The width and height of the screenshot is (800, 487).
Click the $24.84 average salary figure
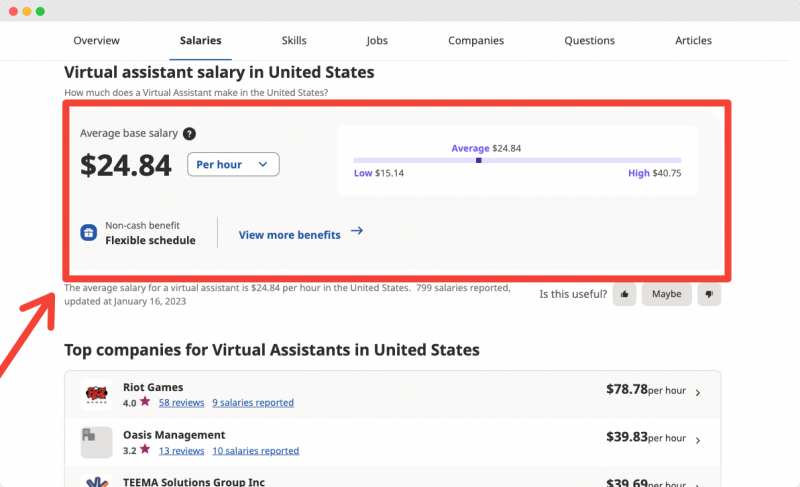[x=126, y=165]
